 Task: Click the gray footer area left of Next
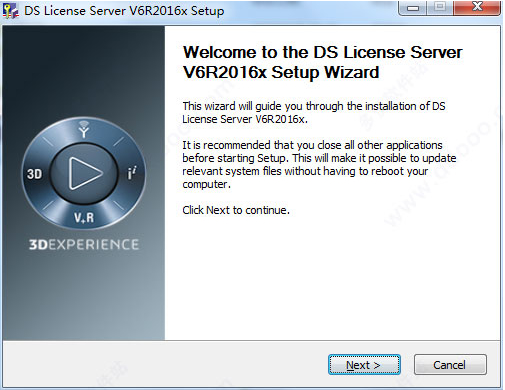coord(163,364)
